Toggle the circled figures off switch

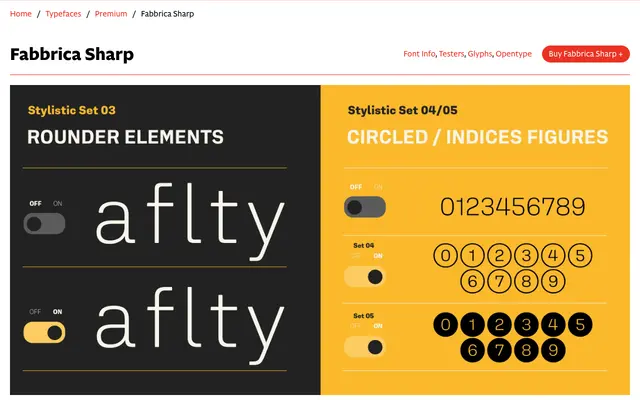(x=365, y=207)
